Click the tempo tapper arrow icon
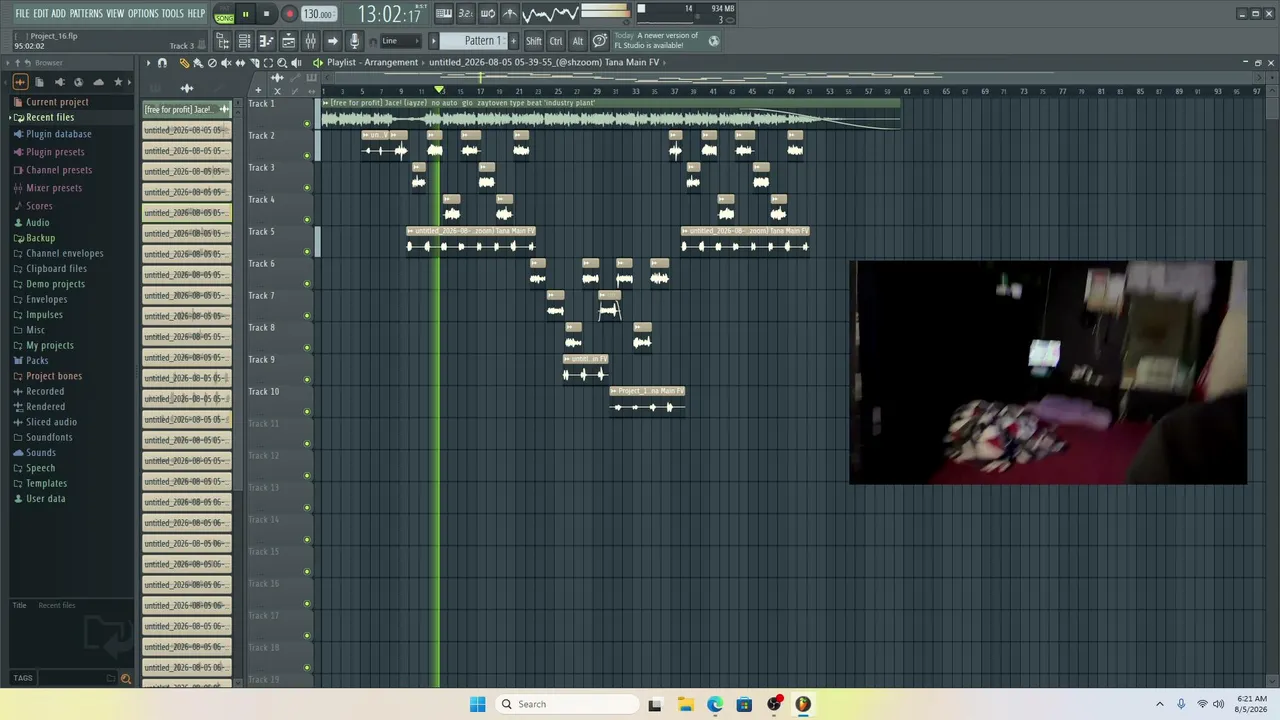Screen dimensions: 1280x720 click(x=332, y=41)
